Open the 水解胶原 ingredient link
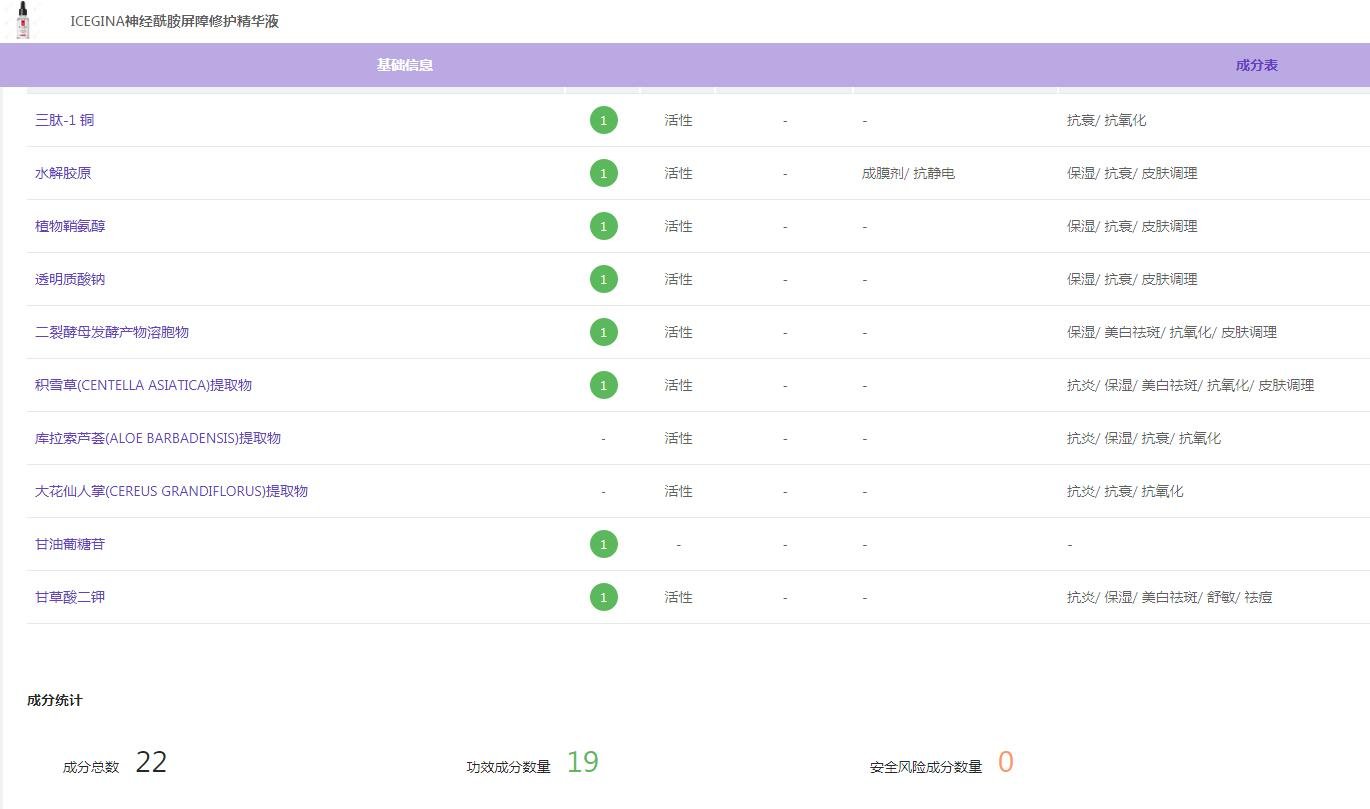The height and width of the screenshot is (809, 1370). [63, 173]
